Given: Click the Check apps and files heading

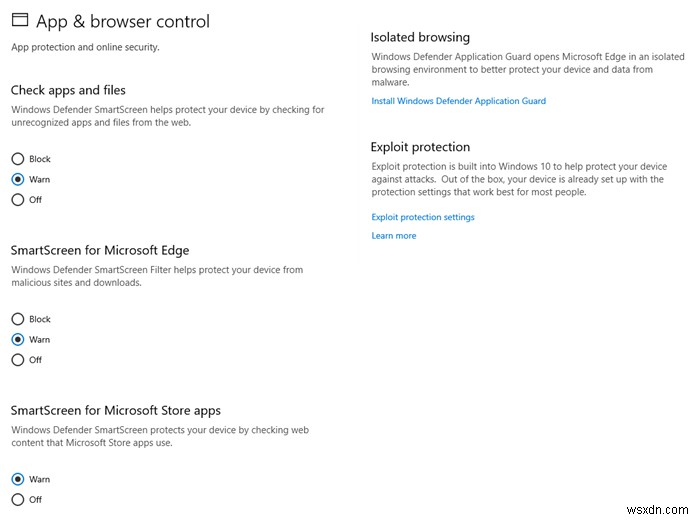Looking at the screenshot, I should 68,90.
